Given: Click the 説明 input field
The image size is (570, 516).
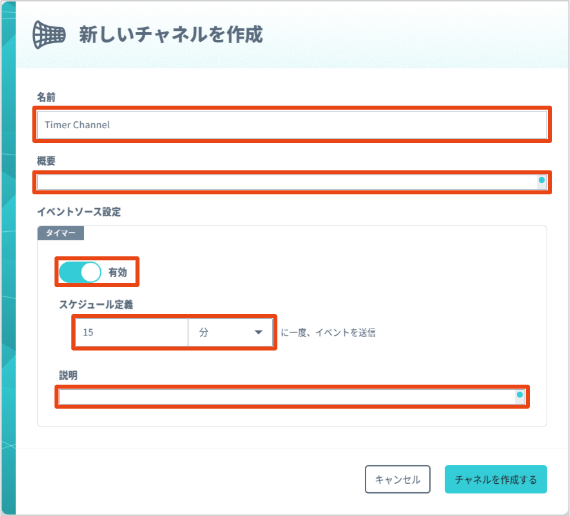Looking at the screenshot, I should click(292, 396).
